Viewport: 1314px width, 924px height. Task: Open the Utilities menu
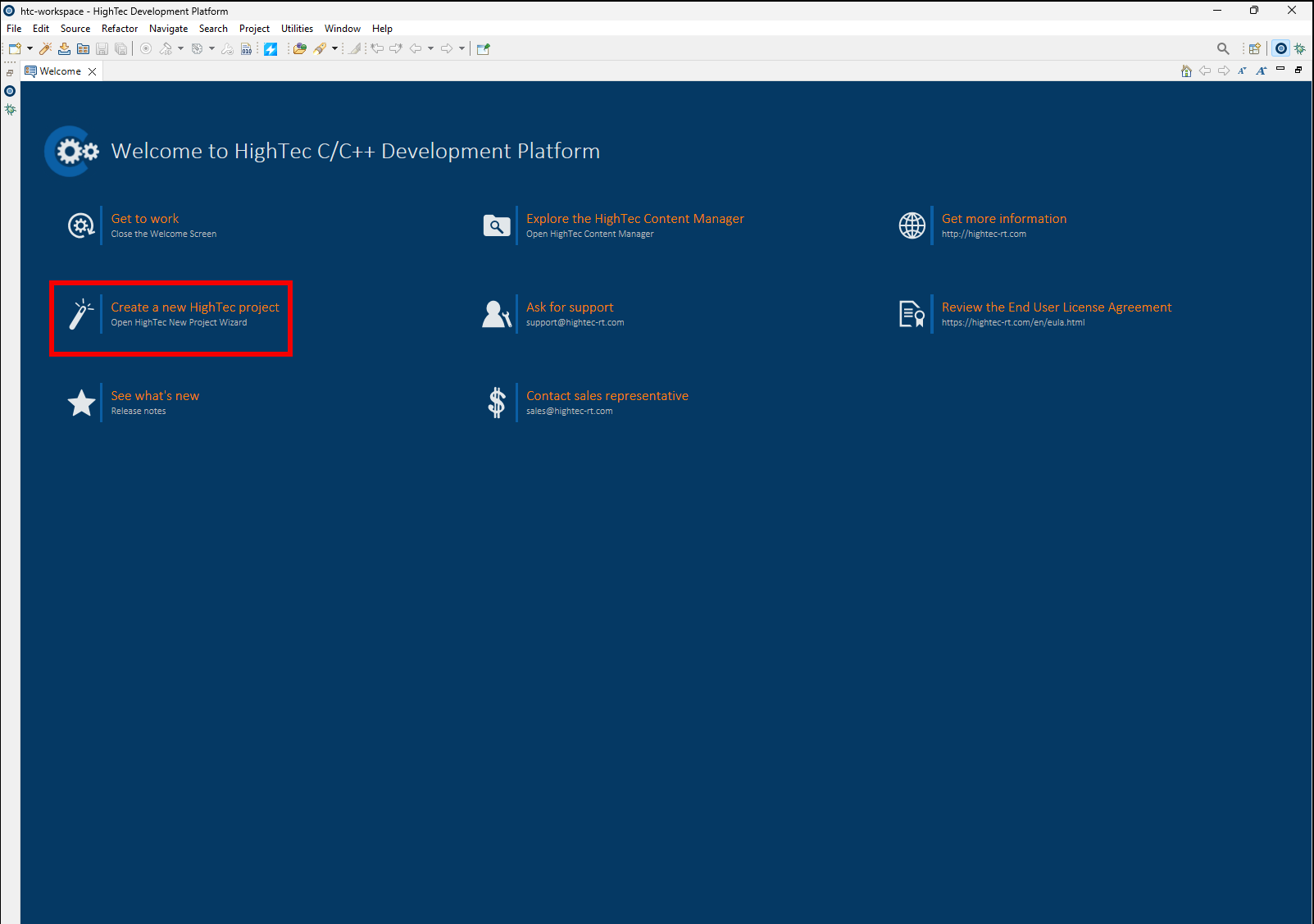point(297,29)
